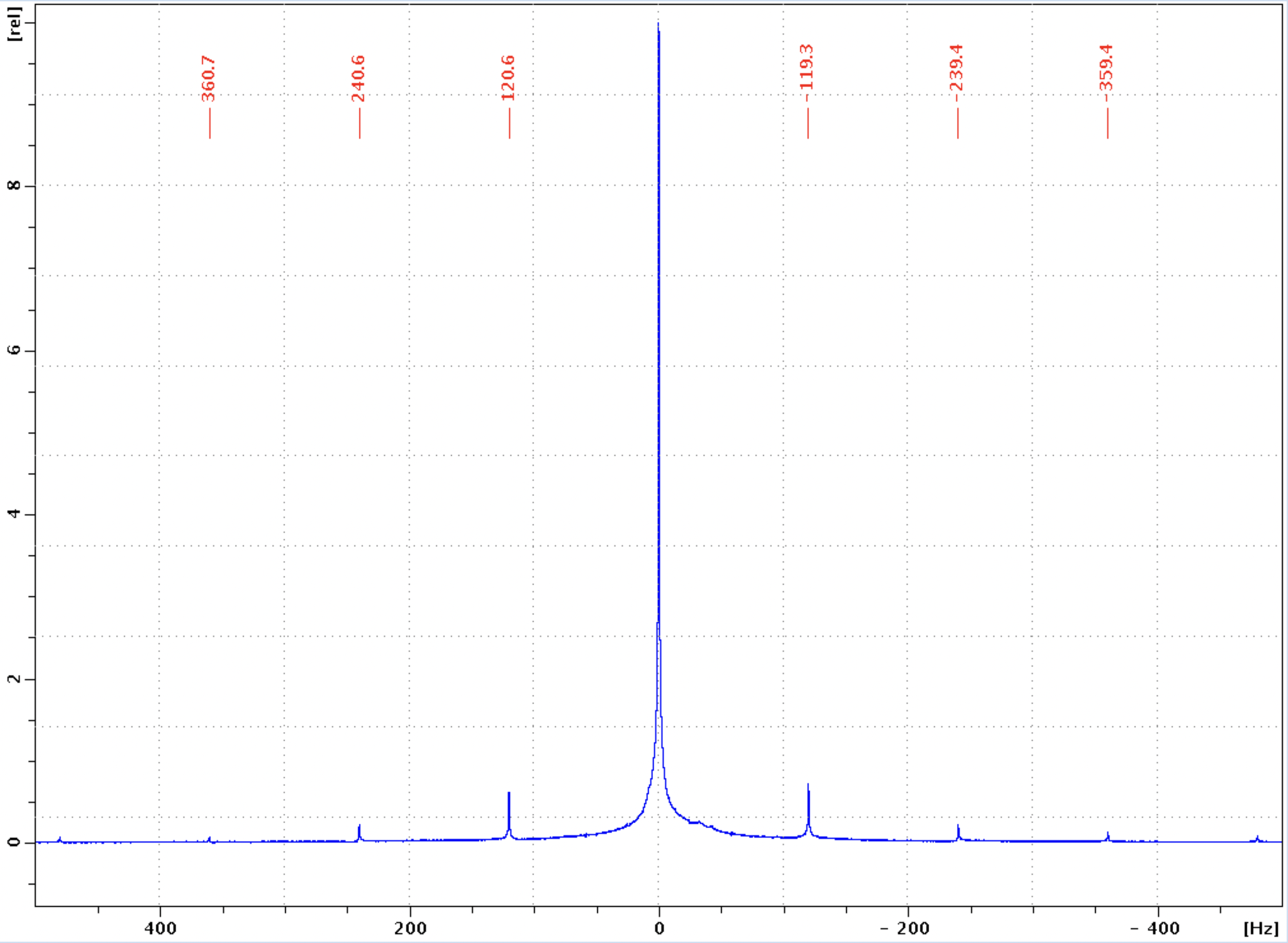This screenshot has height=943, width=1288.
Task: Click the x-axis tick label 200
Action: coord(410,929)
